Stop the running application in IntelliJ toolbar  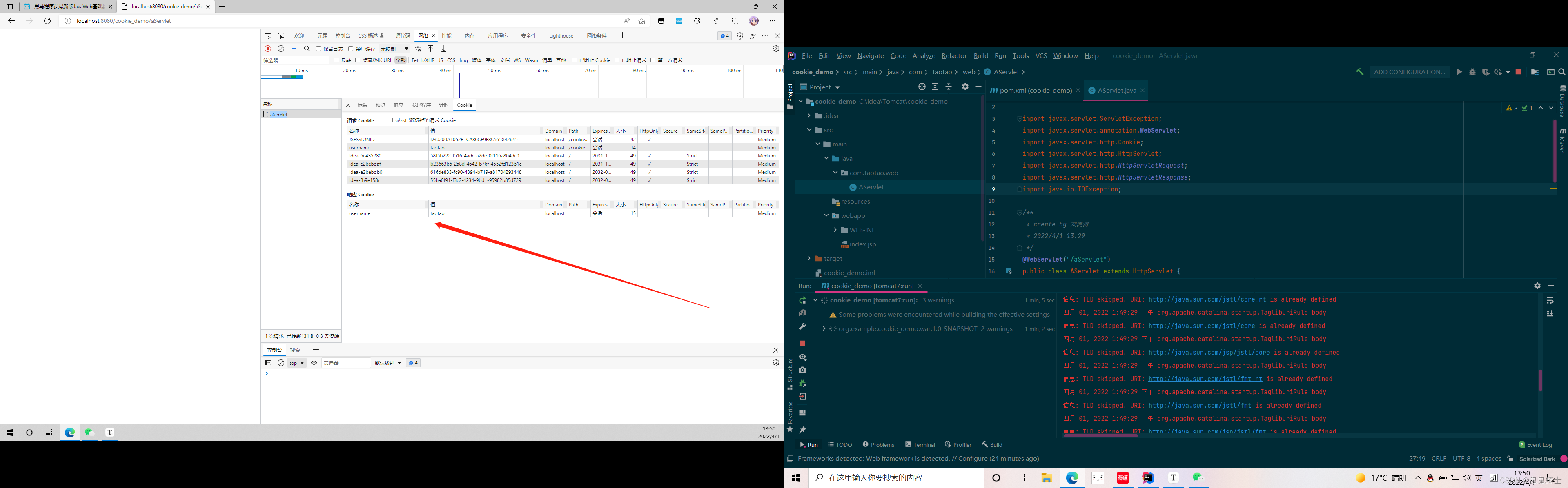1518,72
